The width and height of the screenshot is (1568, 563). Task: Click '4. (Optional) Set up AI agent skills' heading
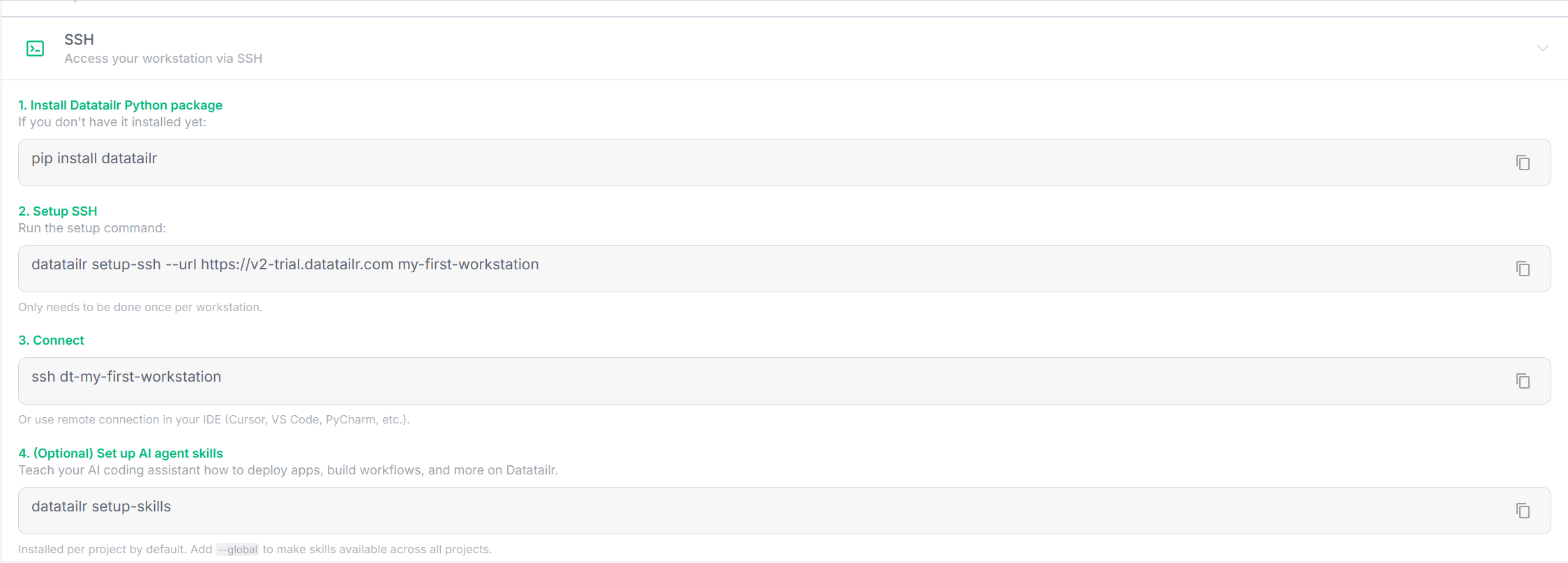(x=121, y=453)
